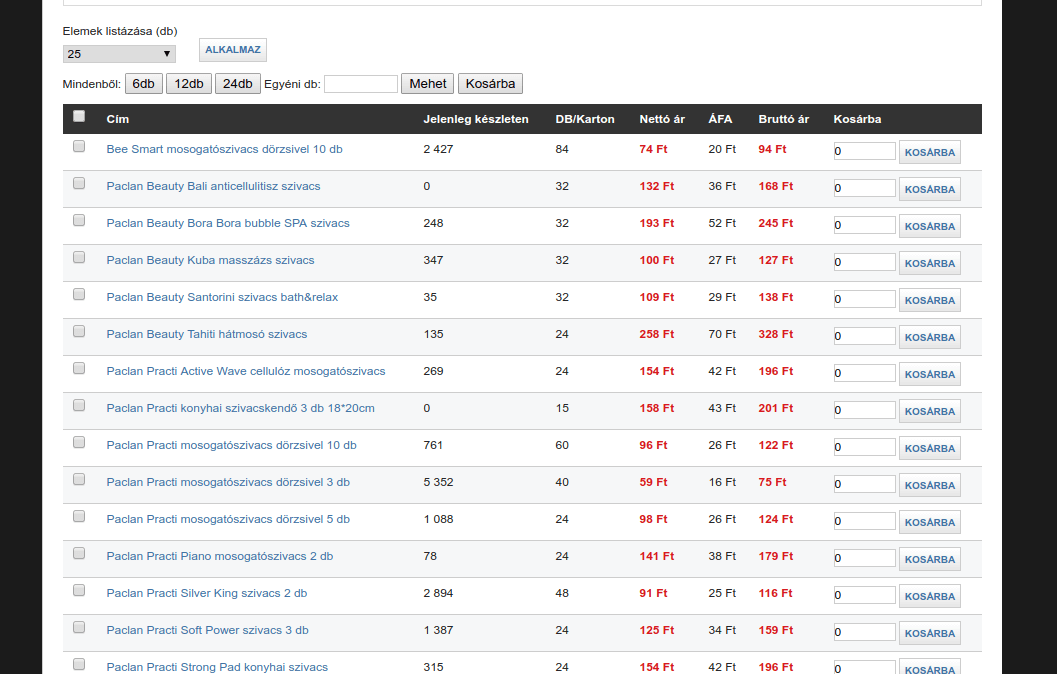Tick checkbox for Paclan Beauty Bali anticellulitisz szivacs

(79, 183)
